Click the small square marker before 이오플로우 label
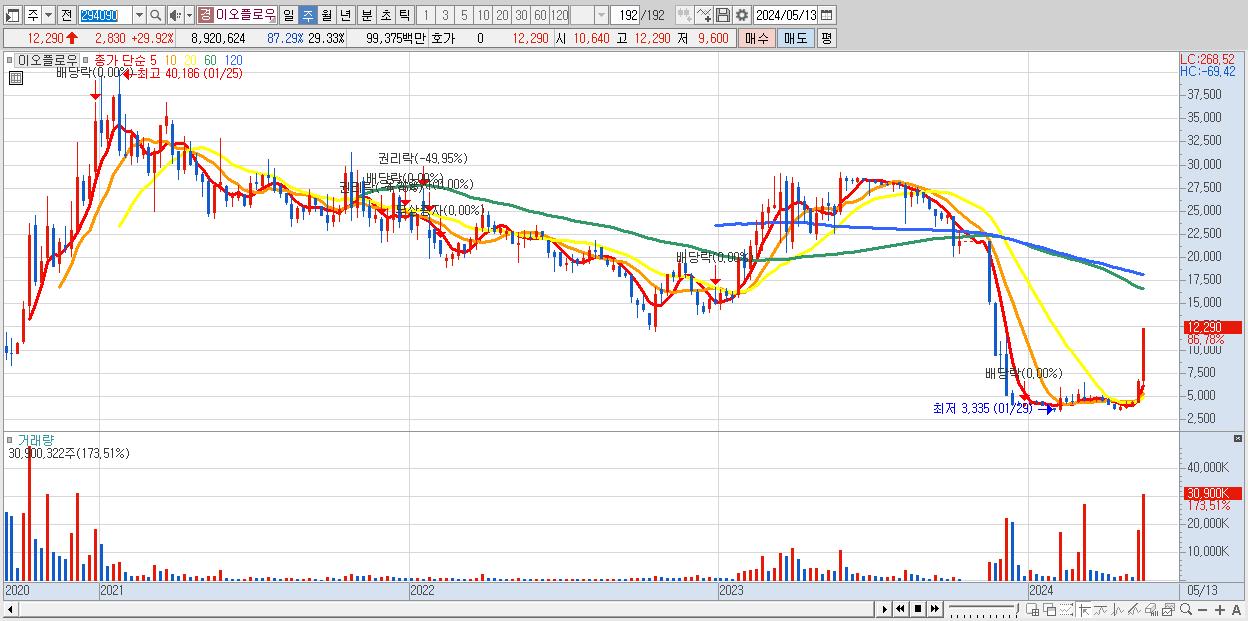Screen dimensions: 1248x621 coord(11,60)
